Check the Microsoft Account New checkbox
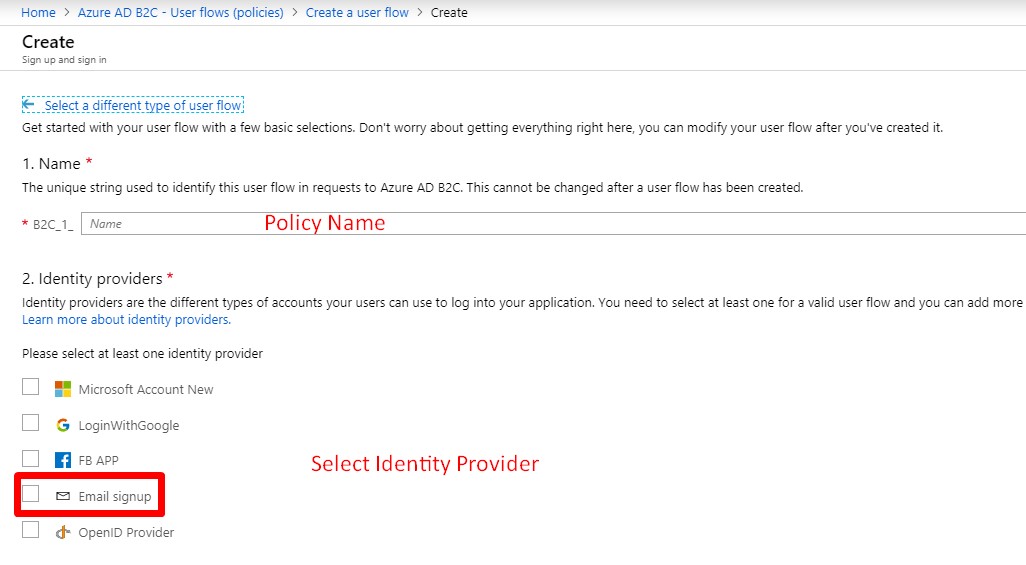1026x565 pixels. tap(31, 387)
